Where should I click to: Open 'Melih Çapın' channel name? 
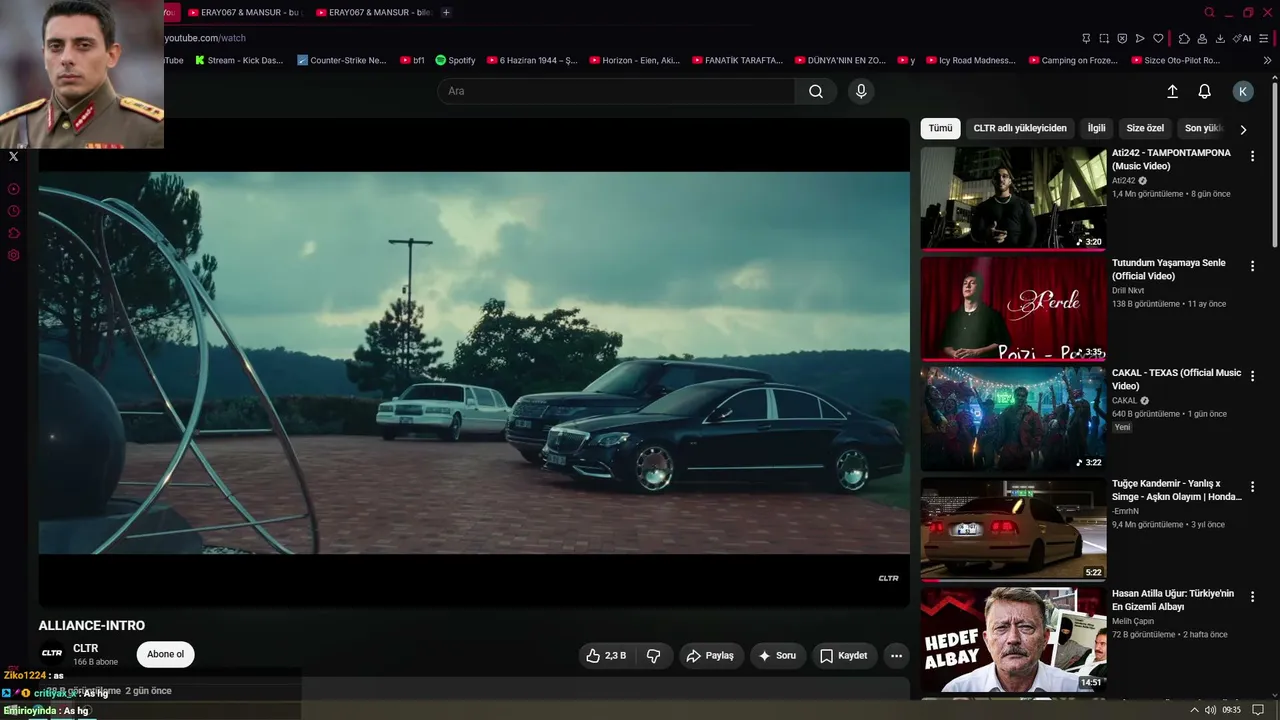(1134, 621)
